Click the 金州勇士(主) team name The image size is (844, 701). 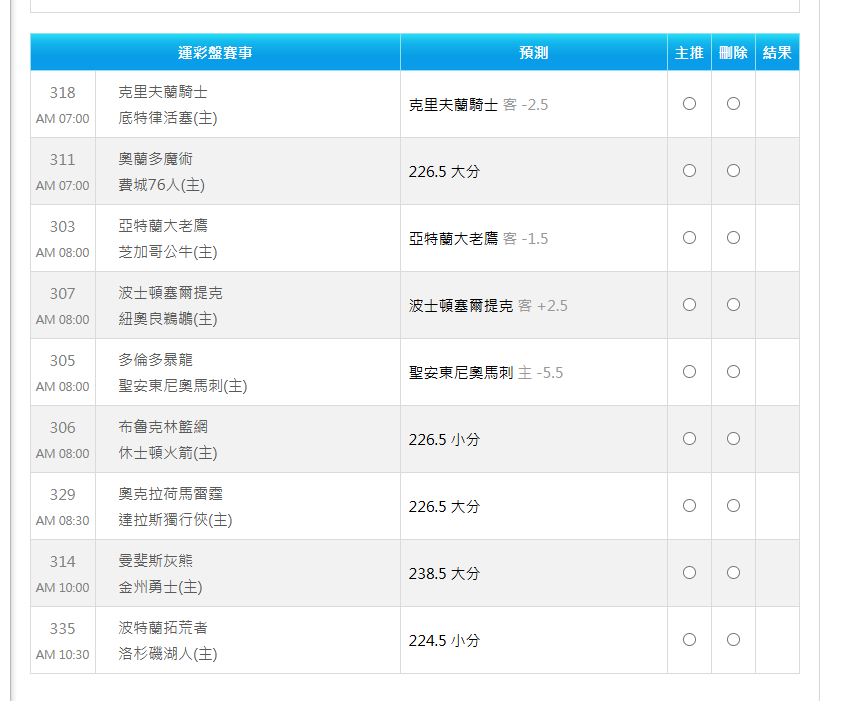[160, 587]
